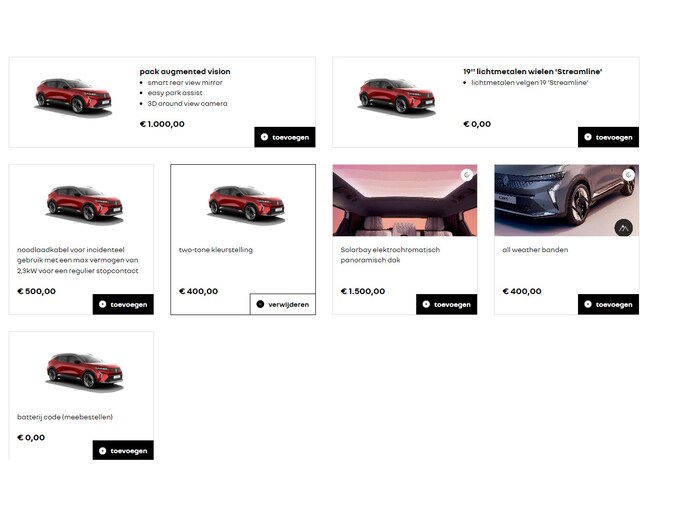View the Solarbay panoramic roof photo
685x513 pixels.
tap(405, 200)
